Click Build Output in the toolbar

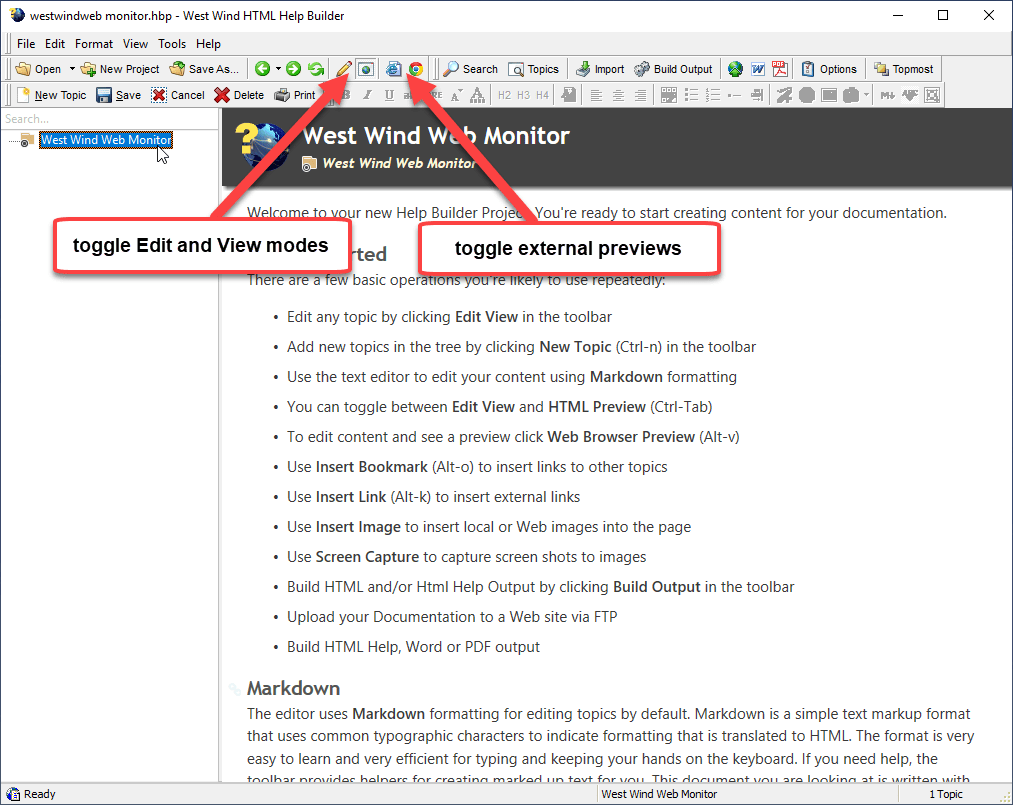(673, 69)
